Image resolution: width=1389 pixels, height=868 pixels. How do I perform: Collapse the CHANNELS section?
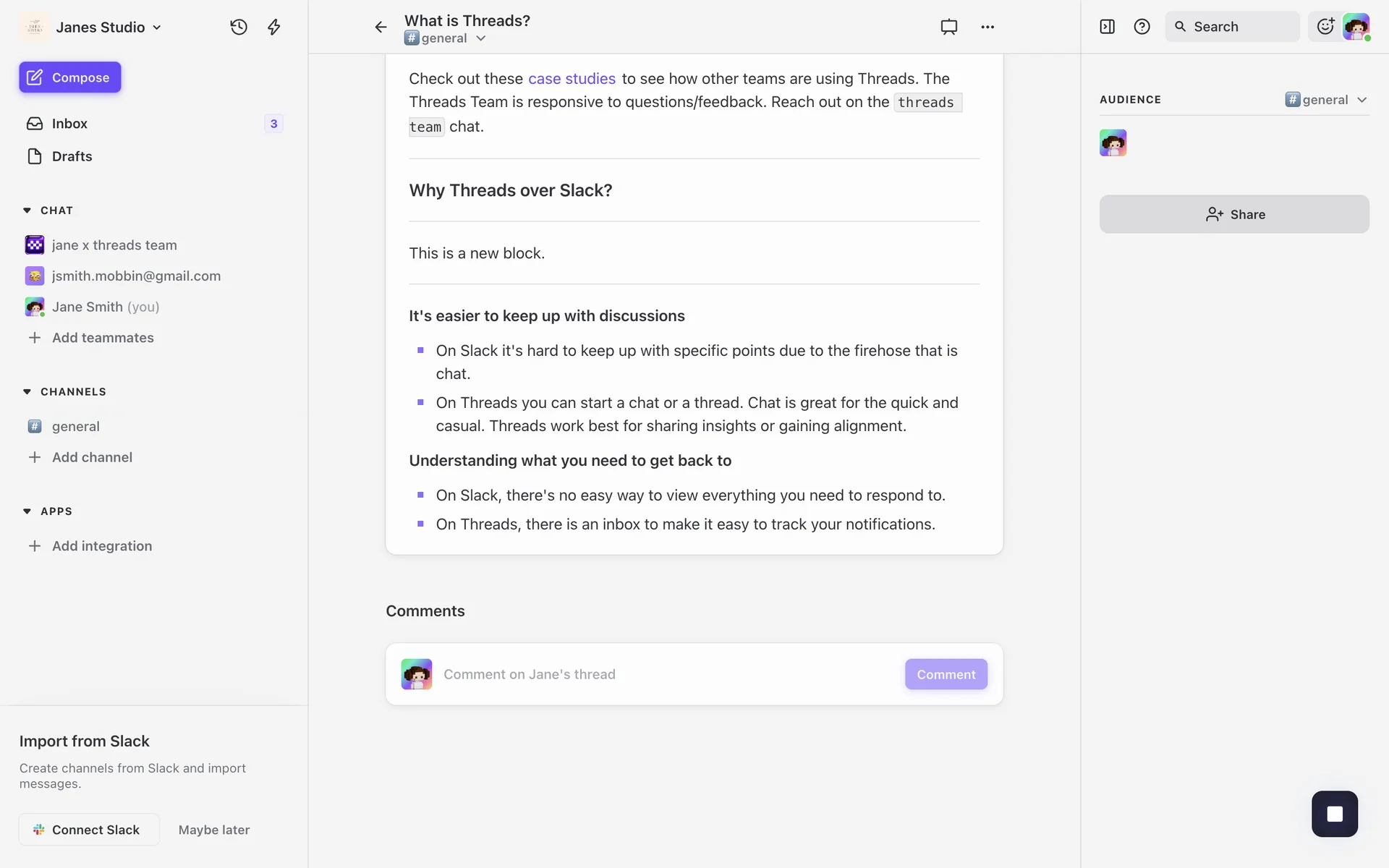point(27,392)
